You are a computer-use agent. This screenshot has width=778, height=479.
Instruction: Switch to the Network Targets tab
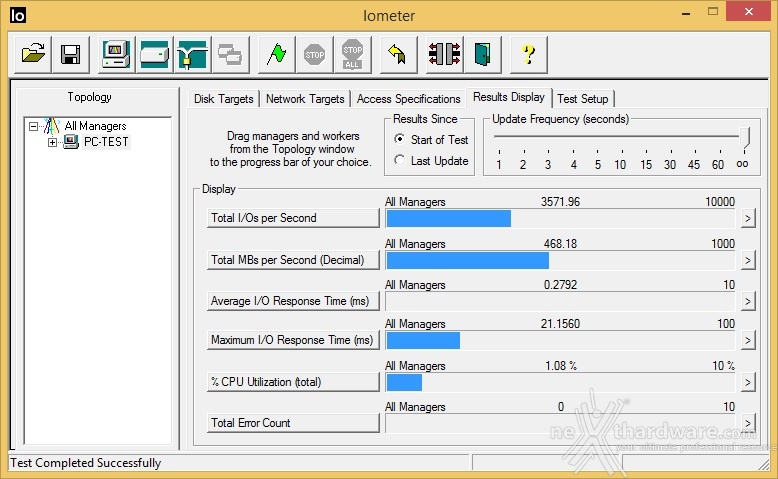(305, 99)
